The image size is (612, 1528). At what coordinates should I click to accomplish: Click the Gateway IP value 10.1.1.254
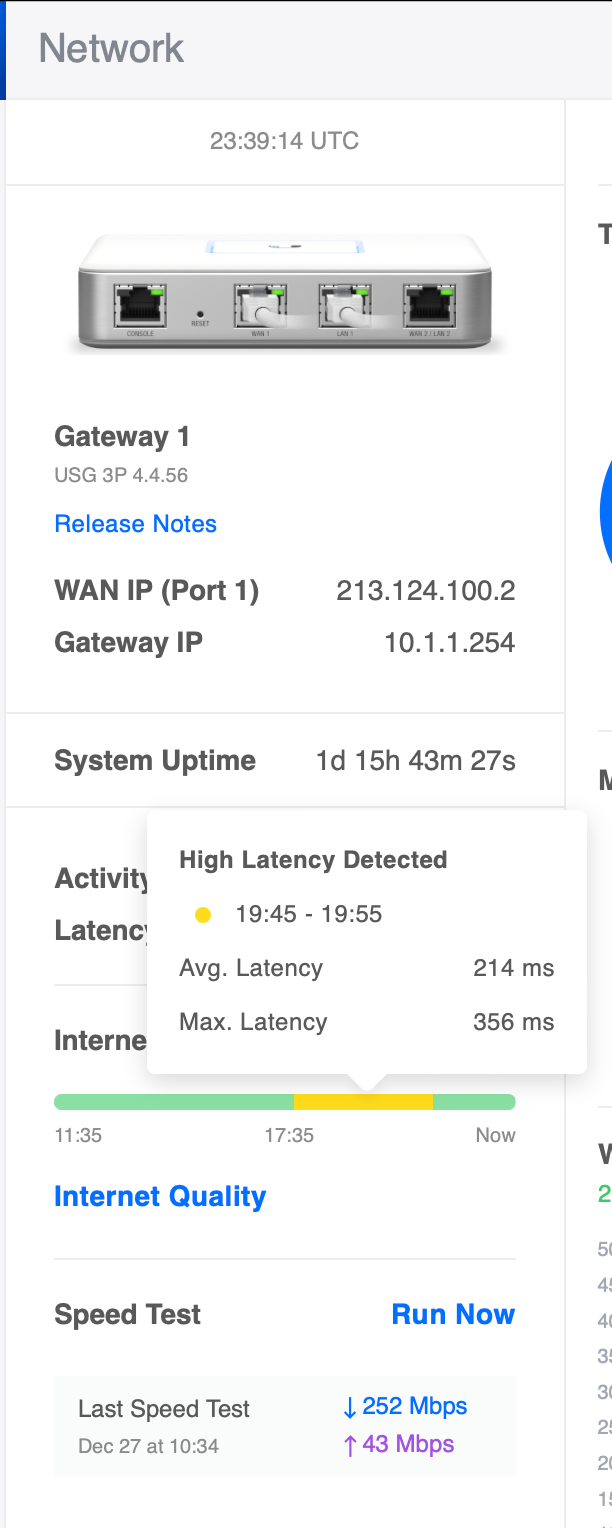click(x=449, y=642)
